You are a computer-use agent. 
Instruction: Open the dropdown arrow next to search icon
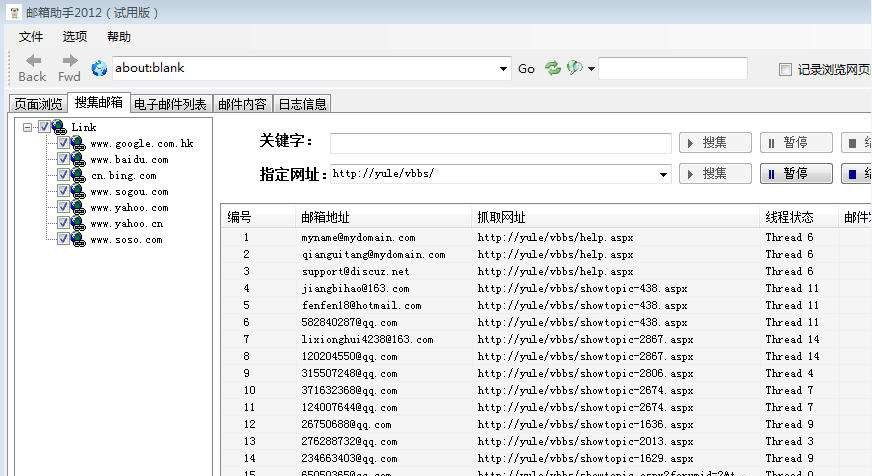pyautogui.click(x=591, y=69)
